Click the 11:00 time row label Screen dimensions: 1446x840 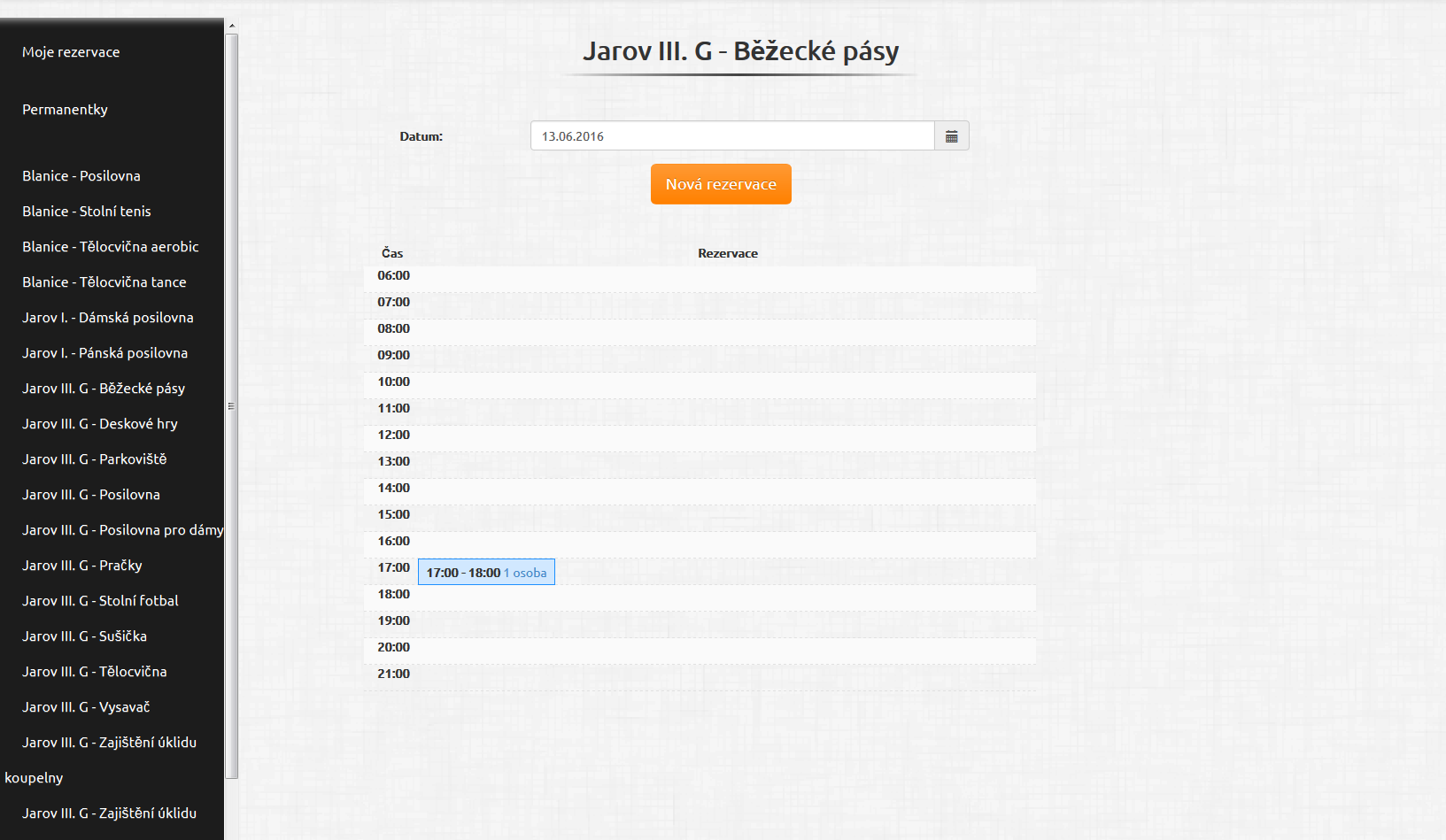click(x=394, y=408)
